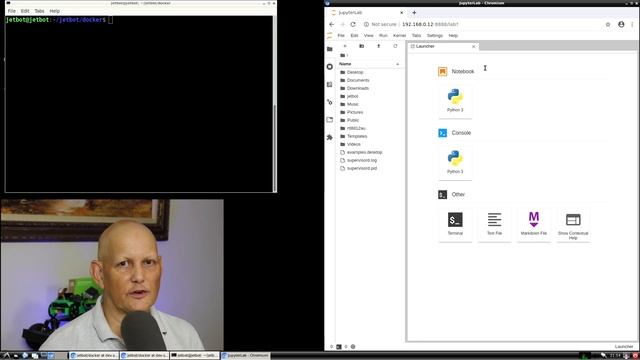Select the JupyterLab browser tab
The image size is (640, 360).
(367, 13)
